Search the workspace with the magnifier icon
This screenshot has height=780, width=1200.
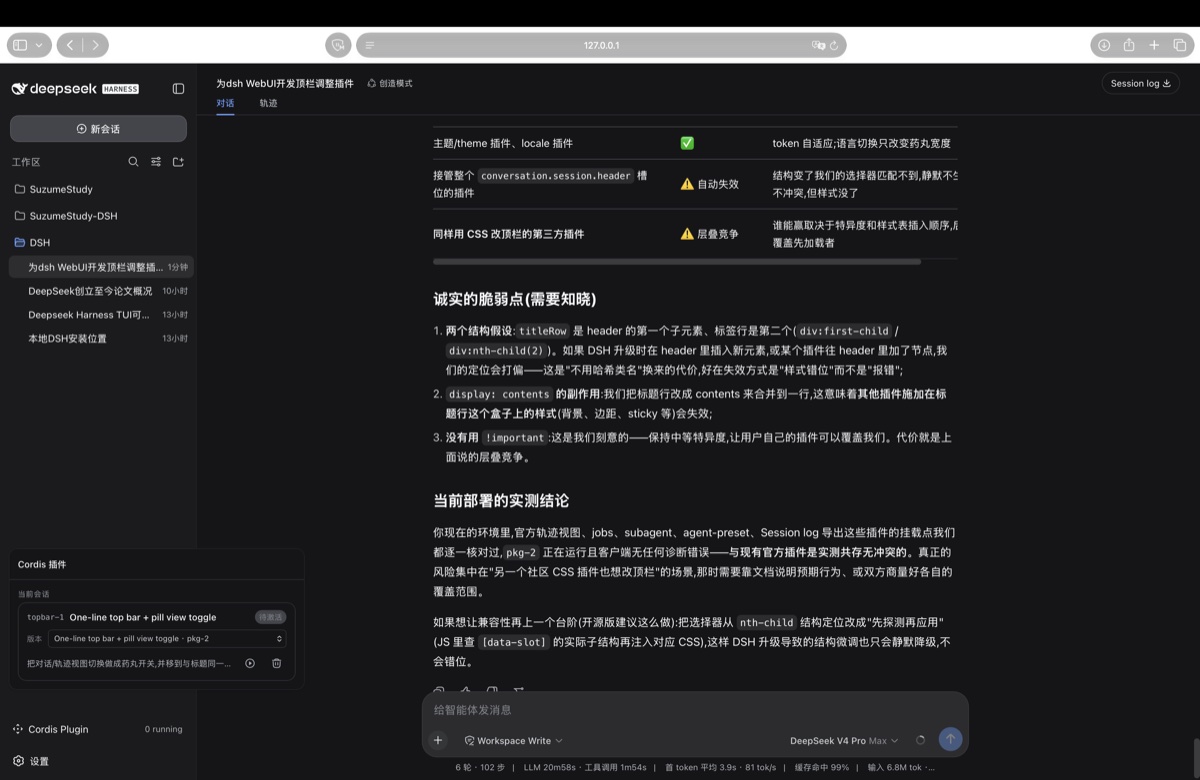click(x=133, y=161)
